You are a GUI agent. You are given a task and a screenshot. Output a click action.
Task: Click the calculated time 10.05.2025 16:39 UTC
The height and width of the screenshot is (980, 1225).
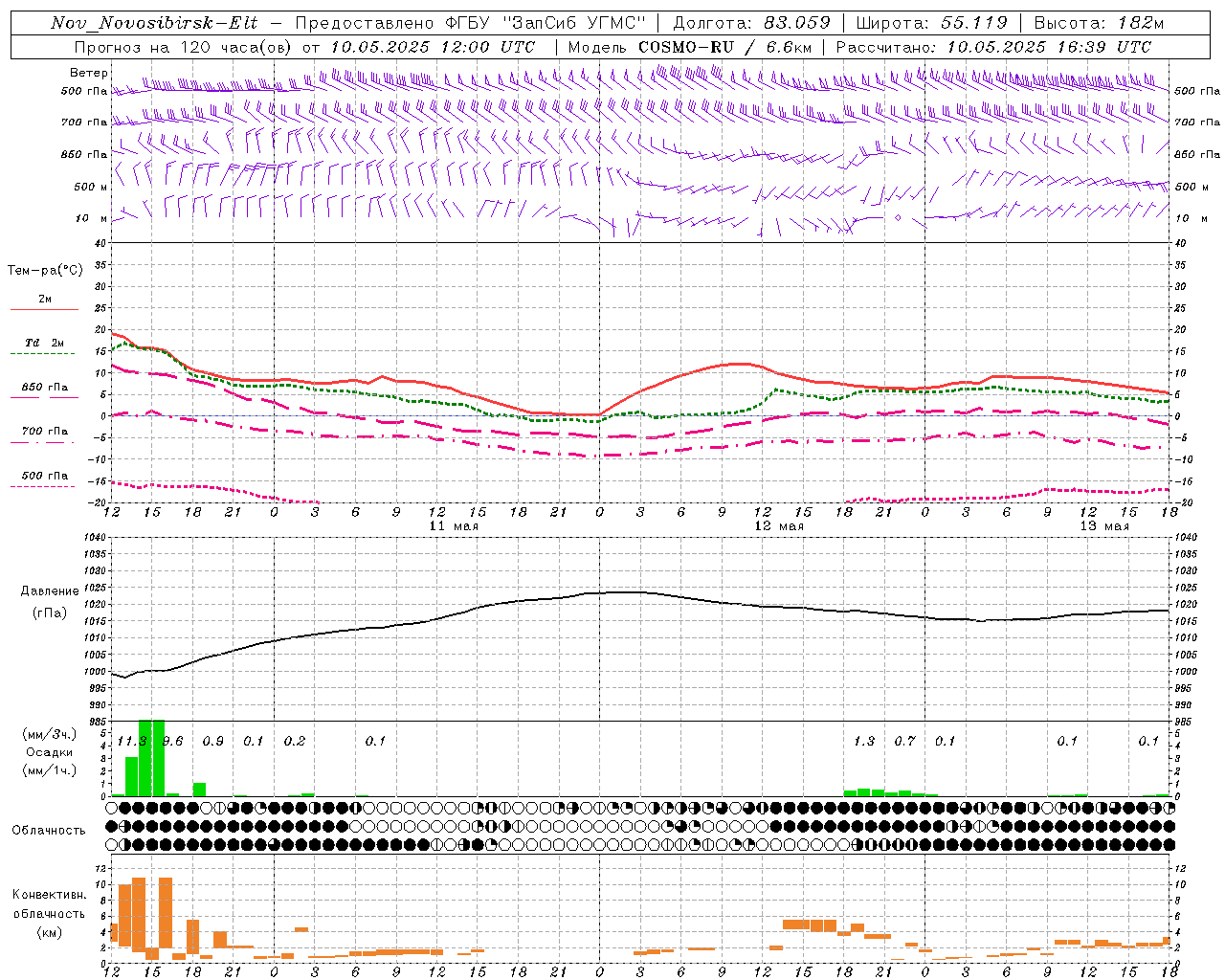(1050, 47)
